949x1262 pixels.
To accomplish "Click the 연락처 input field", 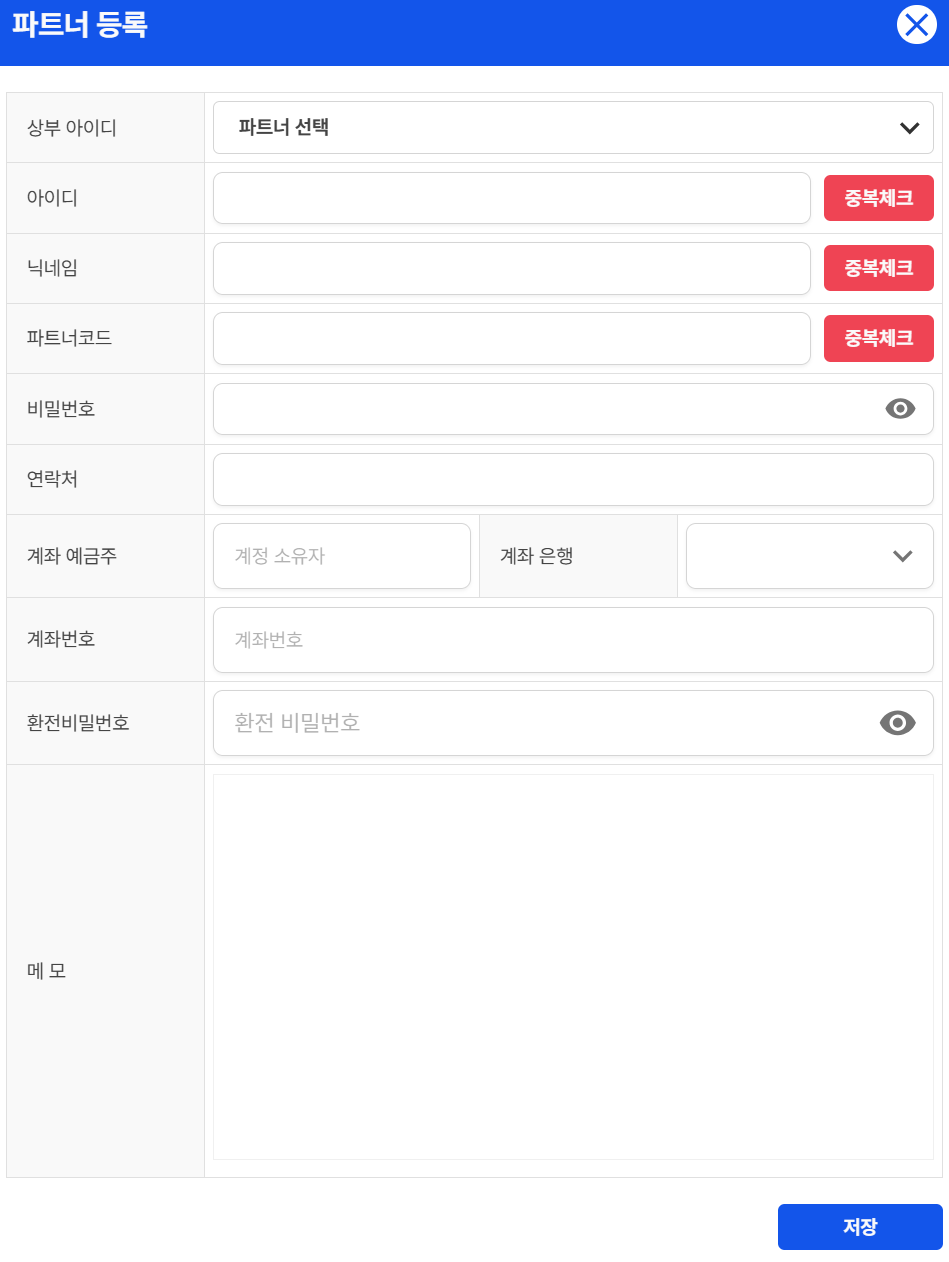I will click(x=572, y=479).
